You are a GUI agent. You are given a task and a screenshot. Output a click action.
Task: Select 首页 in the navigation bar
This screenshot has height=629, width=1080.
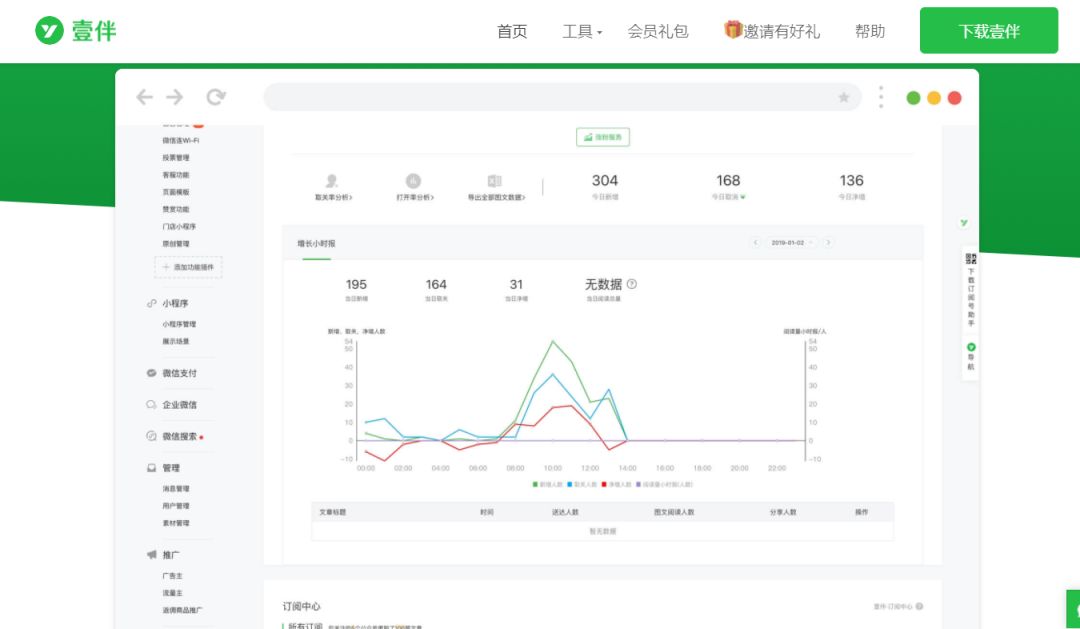(x=511, y=31)
